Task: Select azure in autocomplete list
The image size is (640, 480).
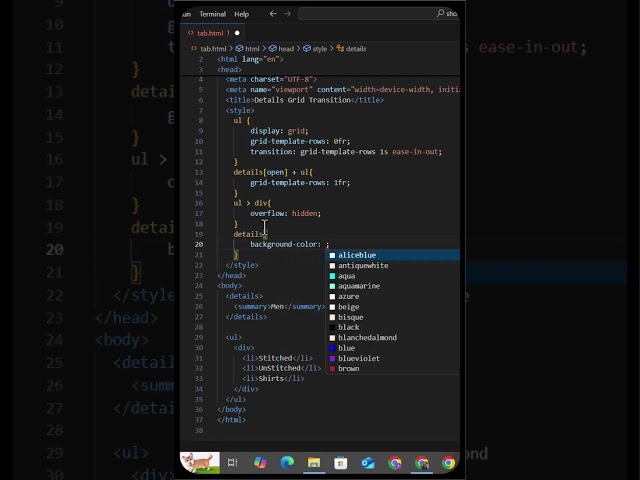Action: (393, 296)
